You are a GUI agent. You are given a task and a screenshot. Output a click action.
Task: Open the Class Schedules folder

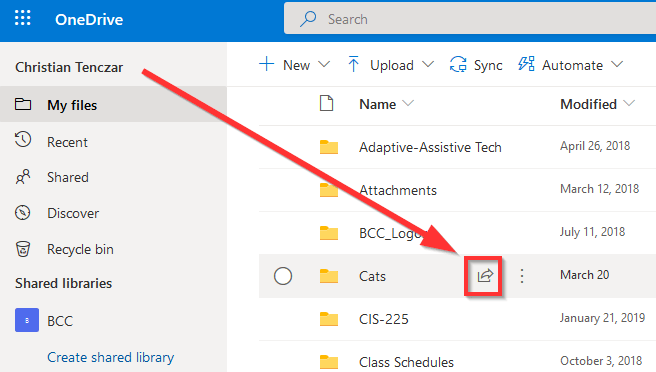point(406,362)
